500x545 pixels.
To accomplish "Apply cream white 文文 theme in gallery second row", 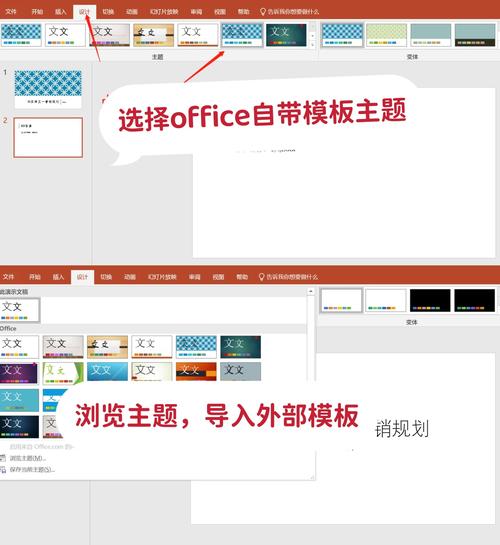I will [152, 372].
